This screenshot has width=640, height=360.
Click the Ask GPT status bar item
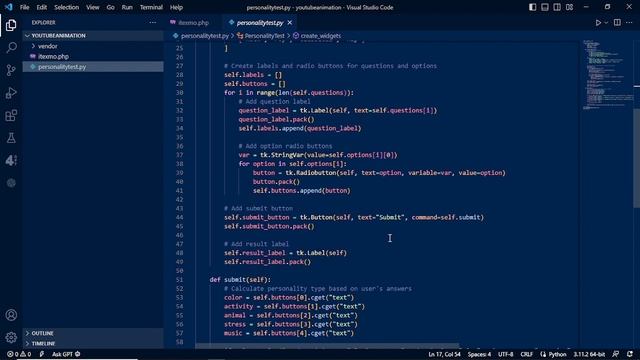click(66, 354)
